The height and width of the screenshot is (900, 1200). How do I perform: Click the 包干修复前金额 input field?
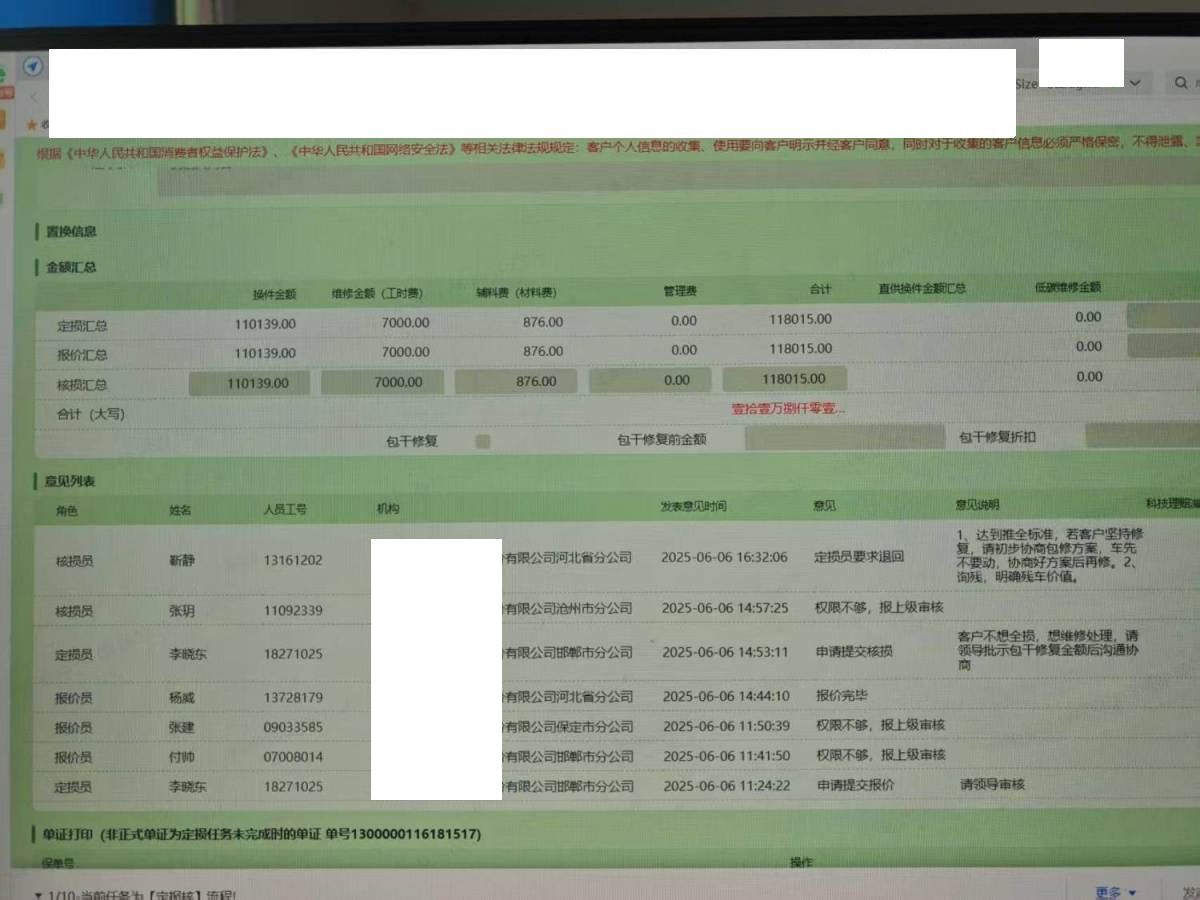843,437
